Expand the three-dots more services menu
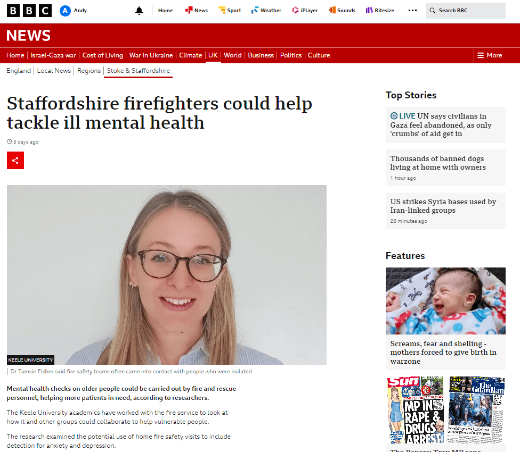 pos(413,10)
